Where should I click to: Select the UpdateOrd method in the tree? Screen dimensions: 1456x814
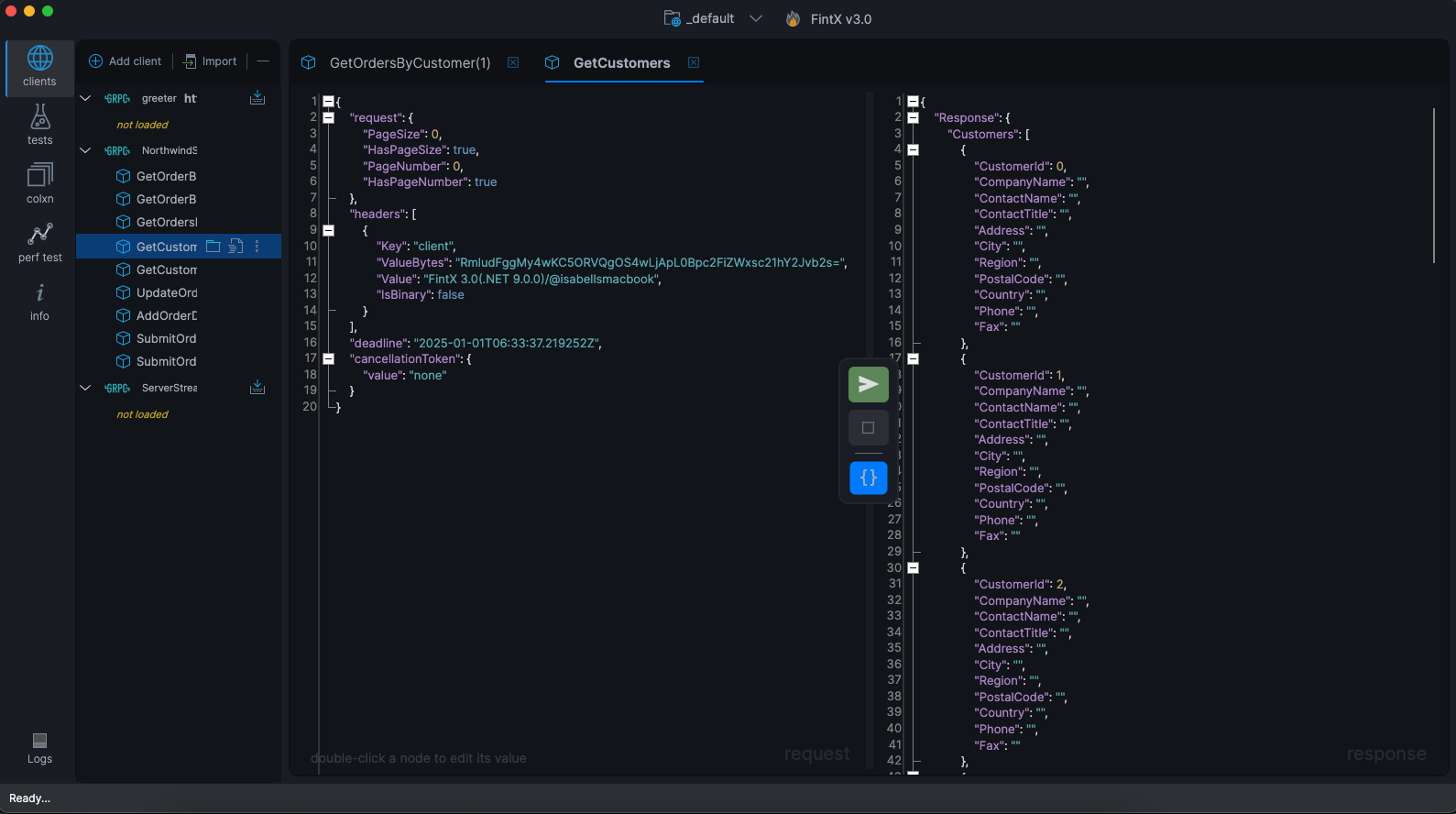[x=167, y=292]
